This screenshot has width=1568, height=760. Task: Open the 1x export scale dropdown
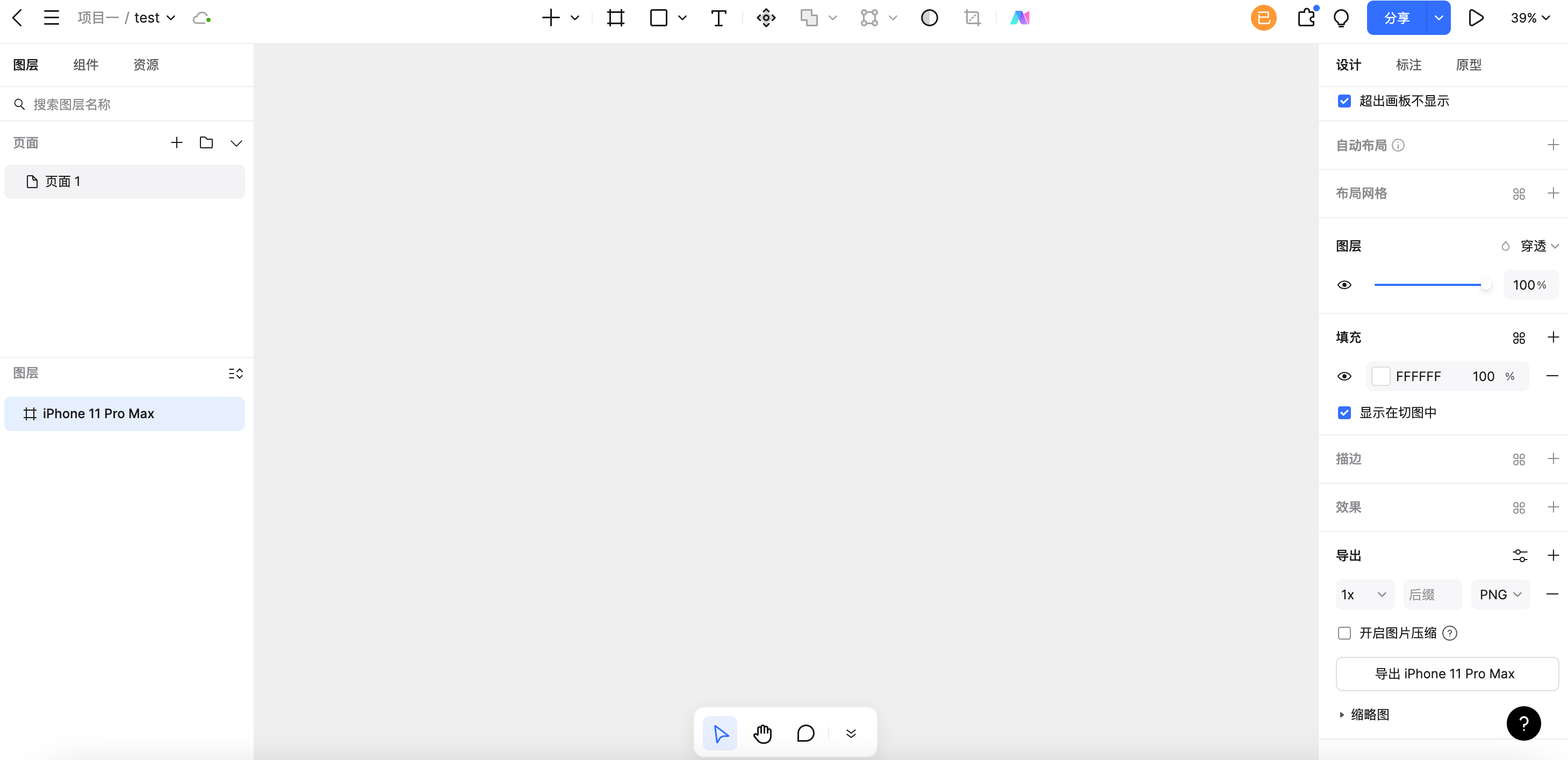click(x=1364, y=594)
